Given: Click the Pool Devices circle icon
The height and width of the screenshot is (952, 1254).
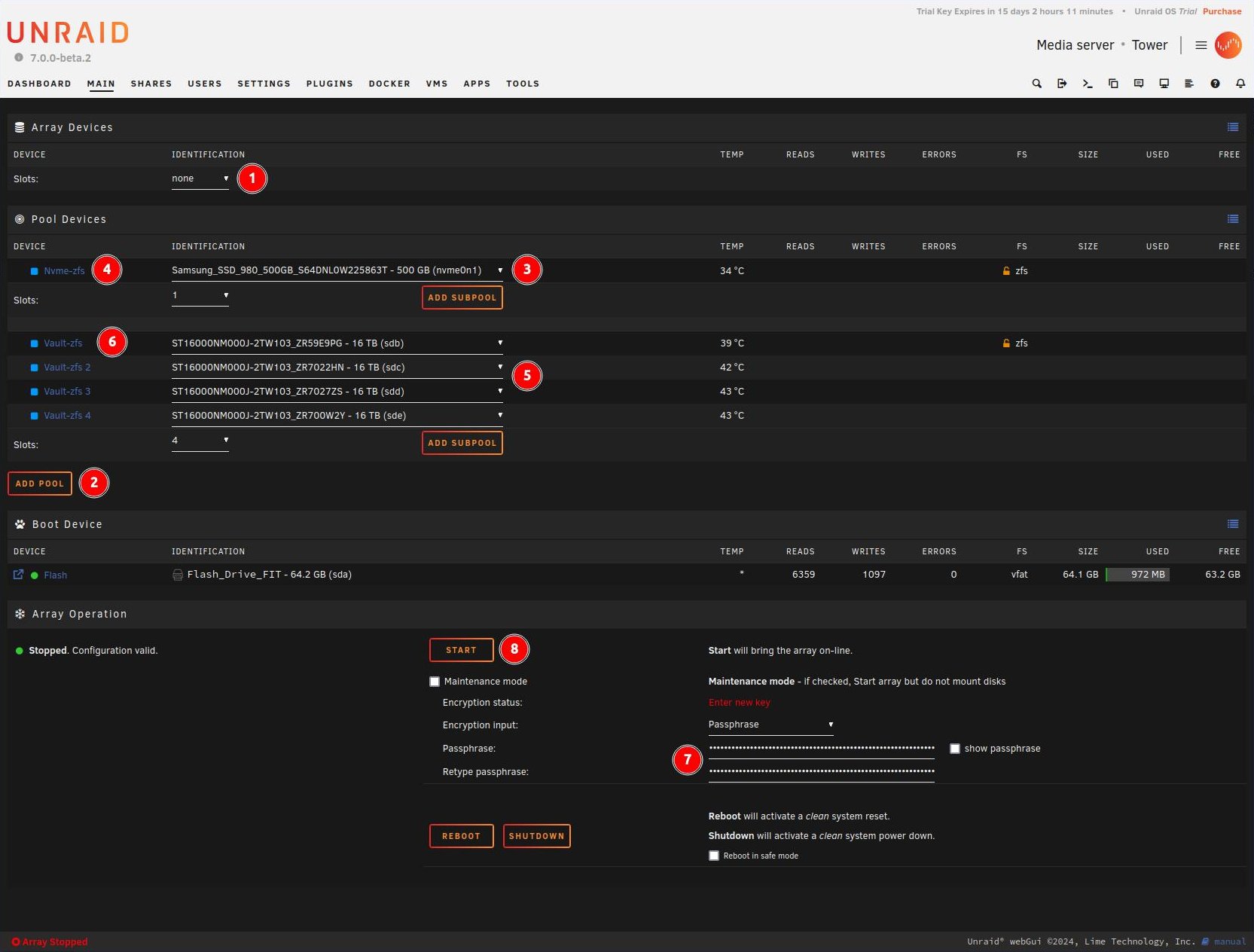Looking at the screenshot, I should (20, 219).
